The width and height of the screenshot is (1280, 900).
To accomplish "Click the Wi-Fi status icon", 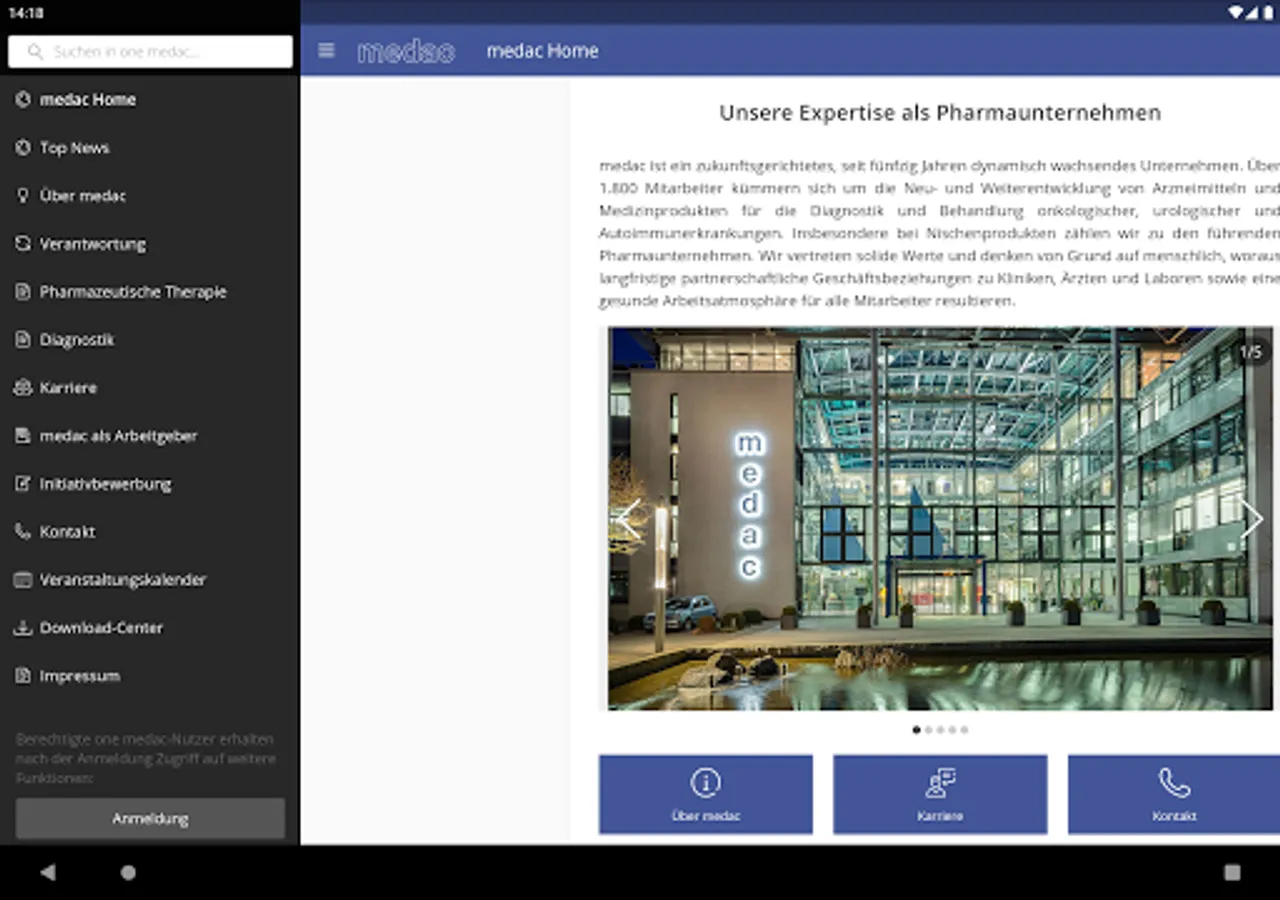I will (x=1237, y=13).
